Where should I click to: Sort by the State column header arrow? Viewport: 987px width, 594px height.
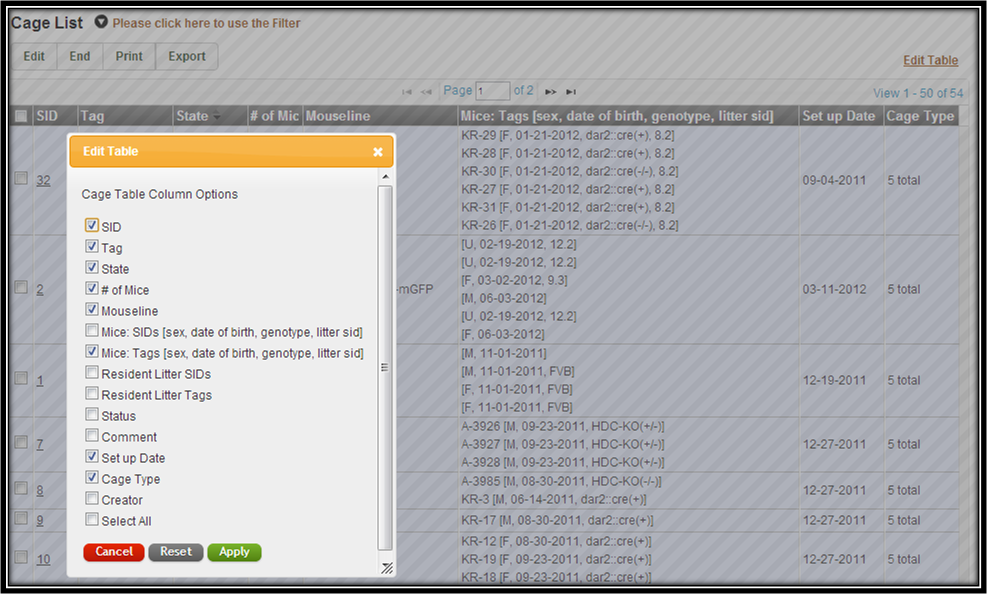click(217, 117)
